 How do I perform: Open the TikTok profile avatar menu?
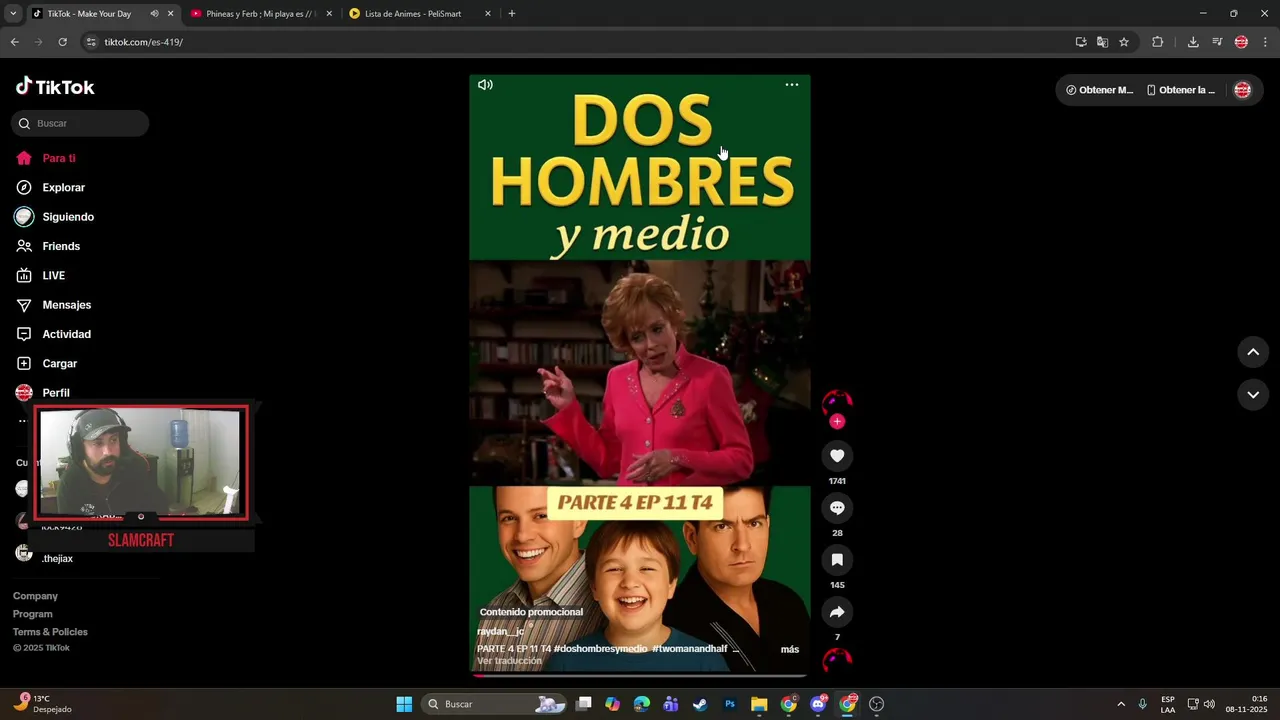click(x=1242, y=90)
